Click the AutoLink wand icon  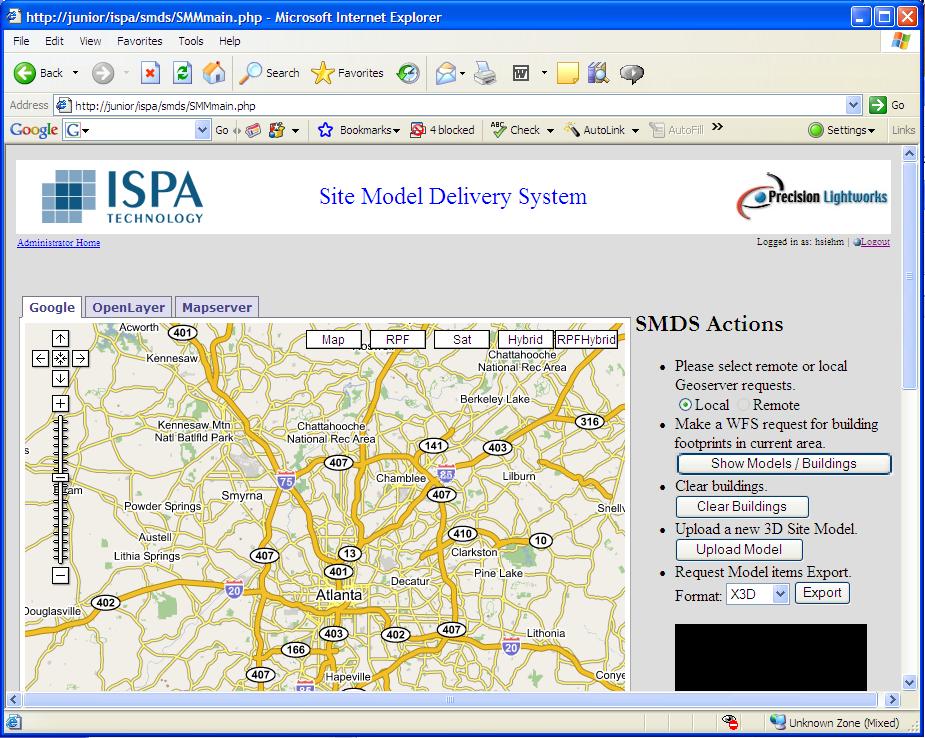coord(572,130)
